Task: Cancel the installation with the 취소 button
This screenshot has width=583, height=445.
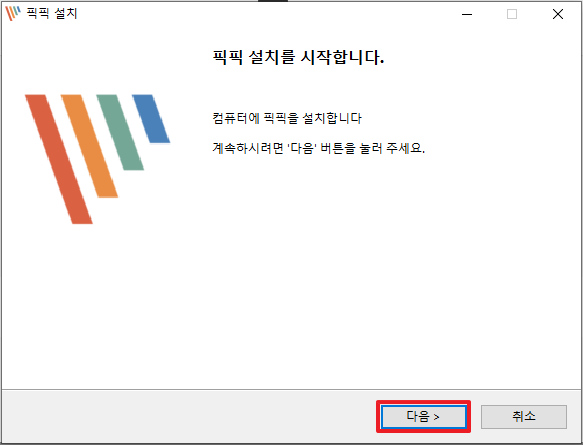Action: tap(524, 416)
